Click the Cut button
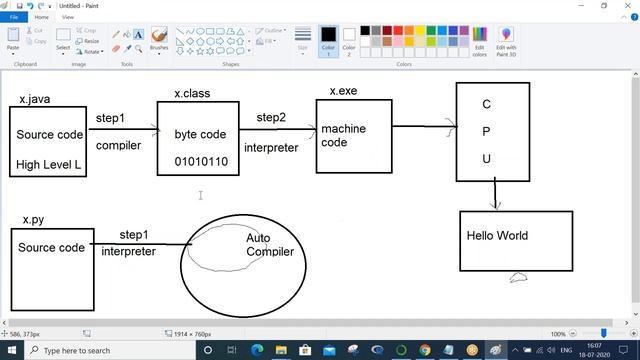 35,31
